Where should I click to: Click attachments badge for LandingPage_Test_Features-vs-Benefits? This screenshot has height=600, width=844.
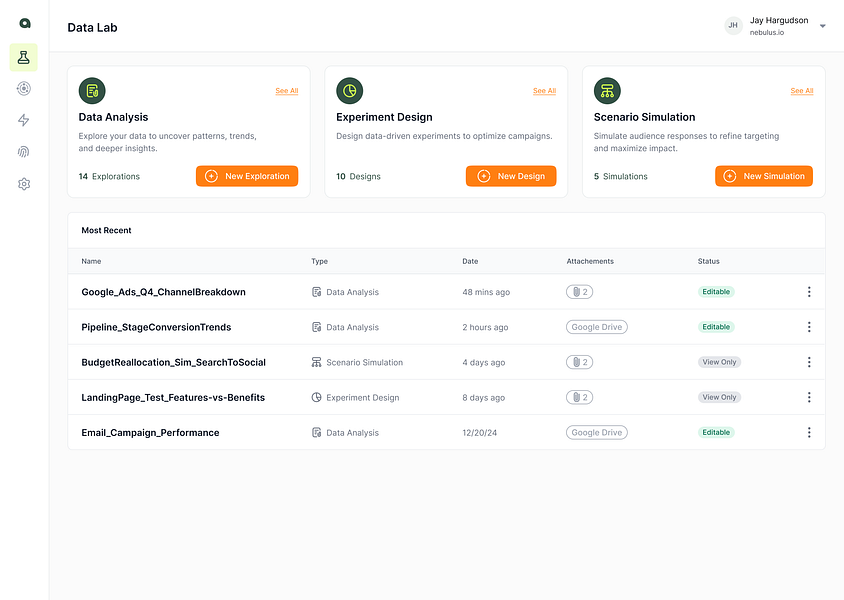click(x=580, y=397)
